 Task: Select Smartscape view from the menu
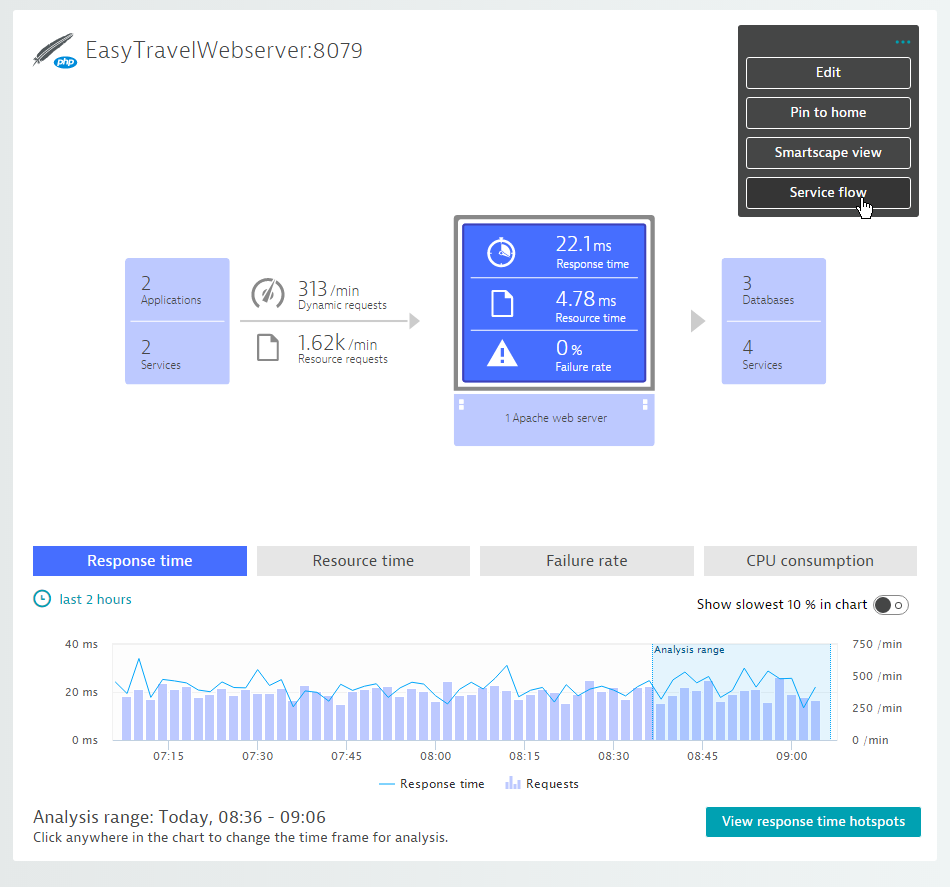828,153
